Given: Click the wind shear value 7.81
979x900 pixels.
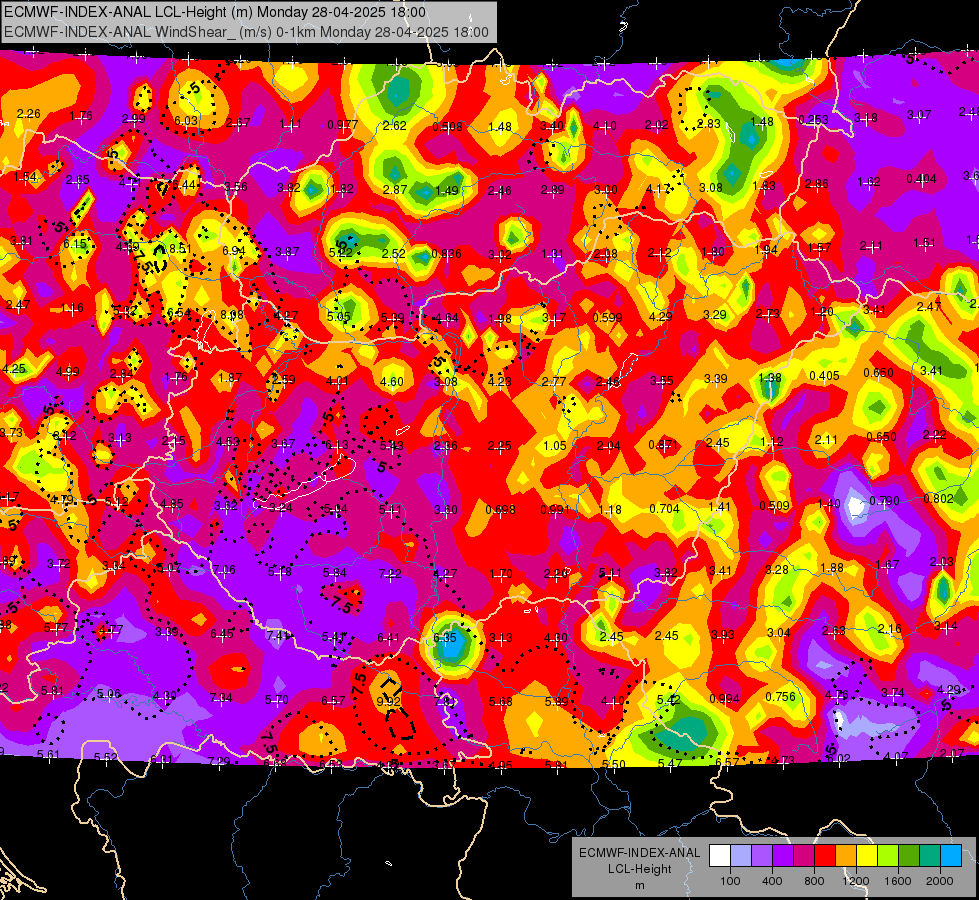Looking at the screenshot, I should point(445,701).
